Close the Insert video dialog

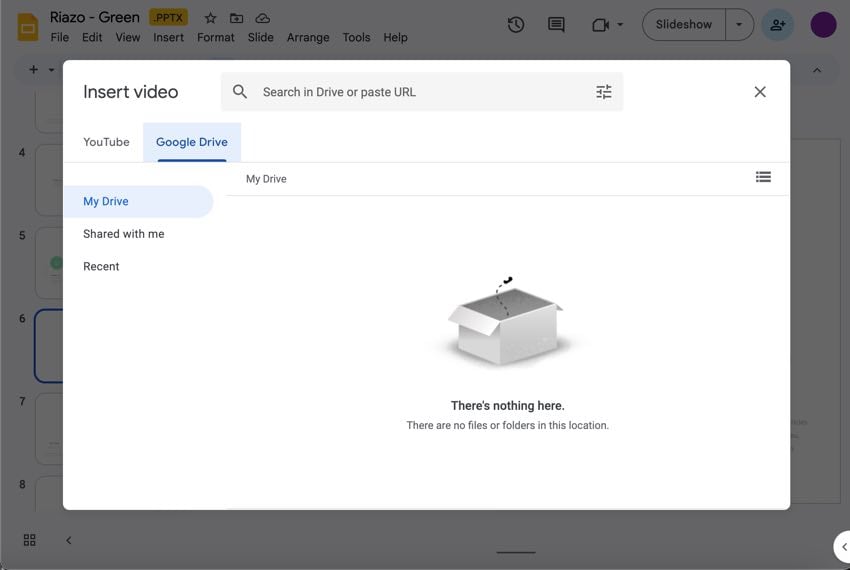point(760,92)
